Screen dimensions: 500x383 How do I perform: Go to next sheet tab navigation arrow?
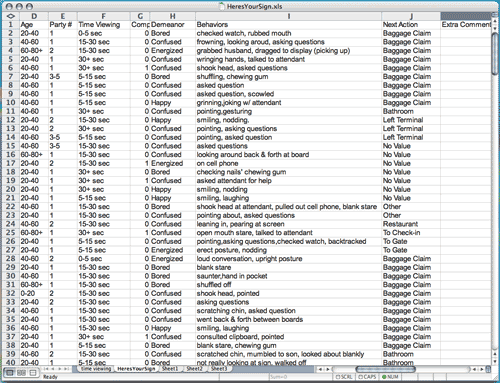60,369
